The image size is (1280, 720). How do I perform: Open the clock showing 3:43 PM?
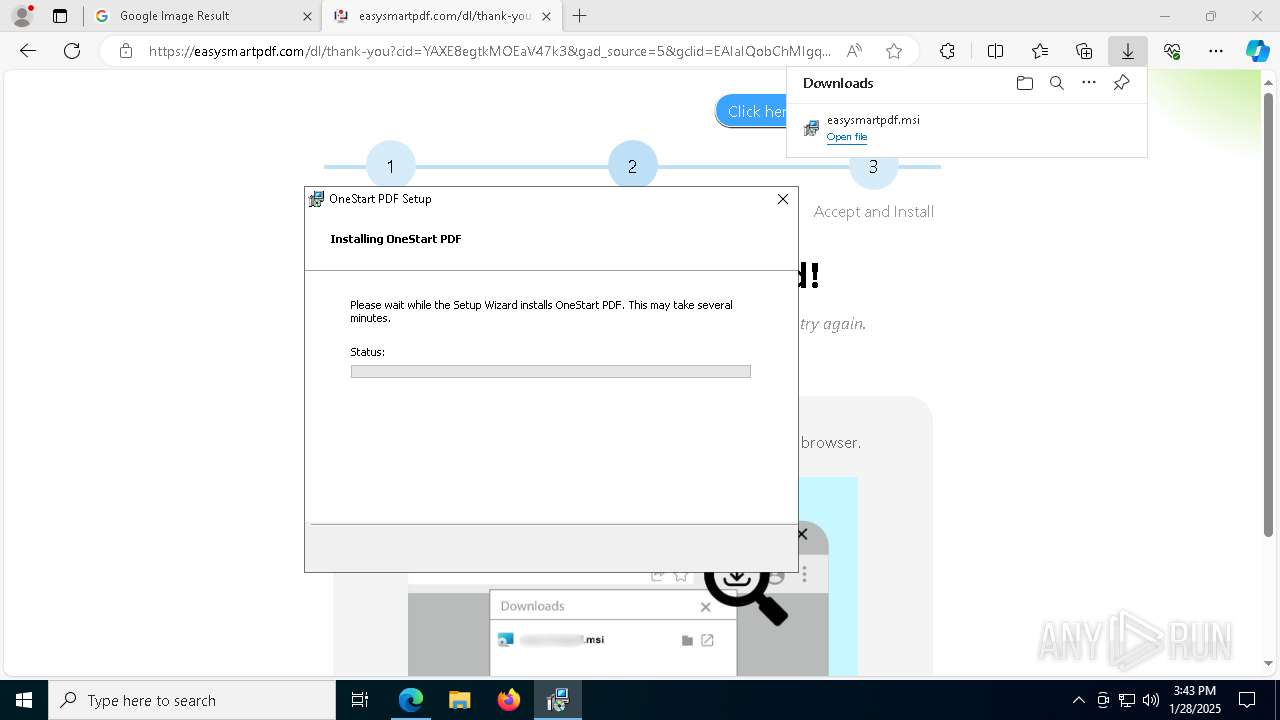click(1194, 700)
